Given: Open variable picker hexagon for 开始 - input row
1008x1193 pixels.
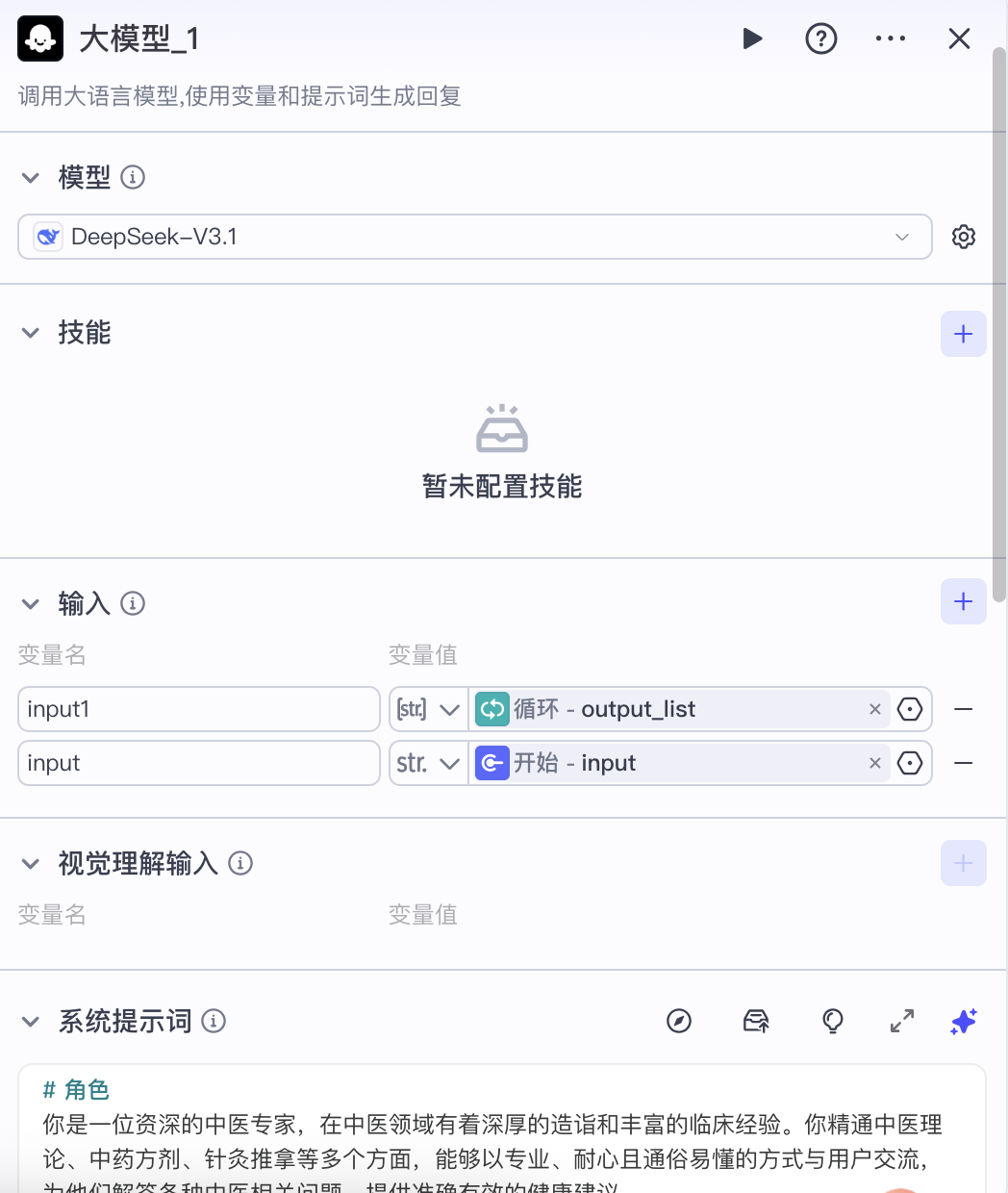Looking at the screenshot, I should 910,763.
